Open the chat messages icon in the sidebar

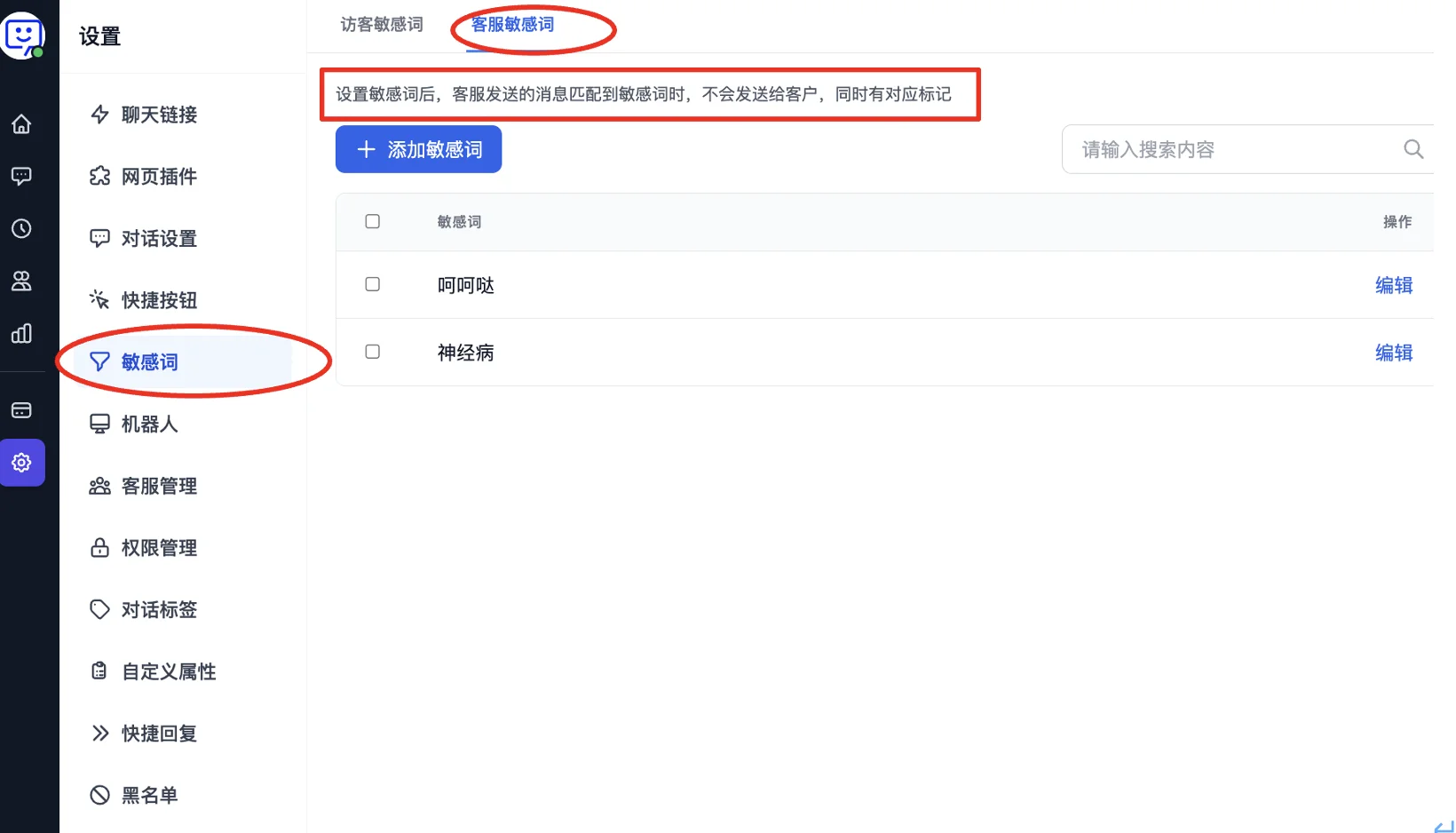point(21,176)
